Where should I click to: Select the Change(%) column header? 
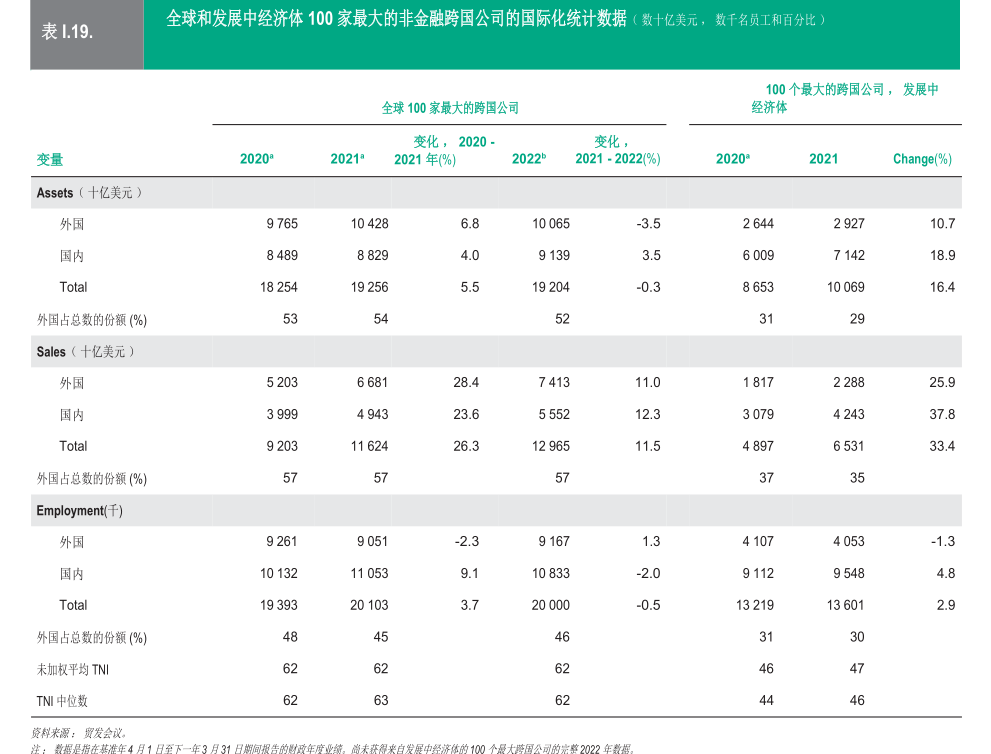pos(921,159)
